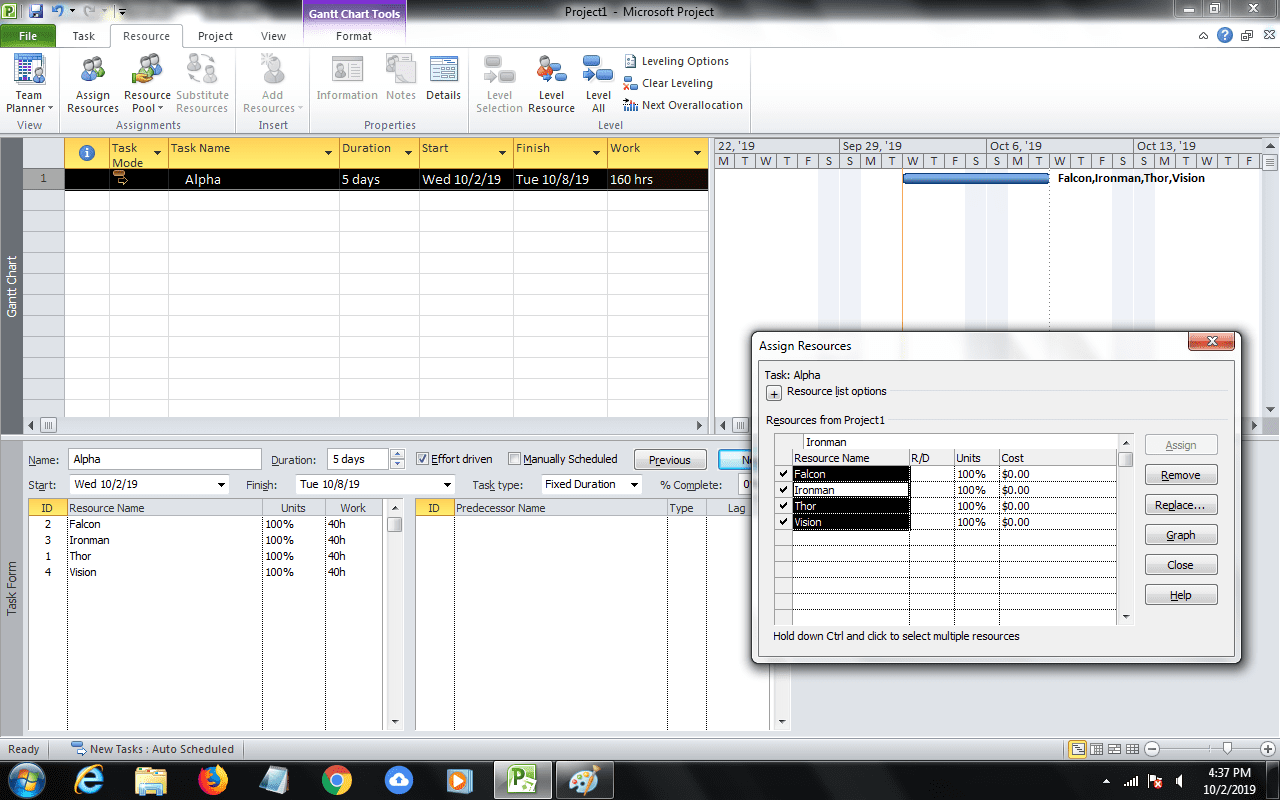This screenshot has width=1280, height=800.
Task: Switch to Gantt Chart view in status bar
Action: coord(1078,749)
